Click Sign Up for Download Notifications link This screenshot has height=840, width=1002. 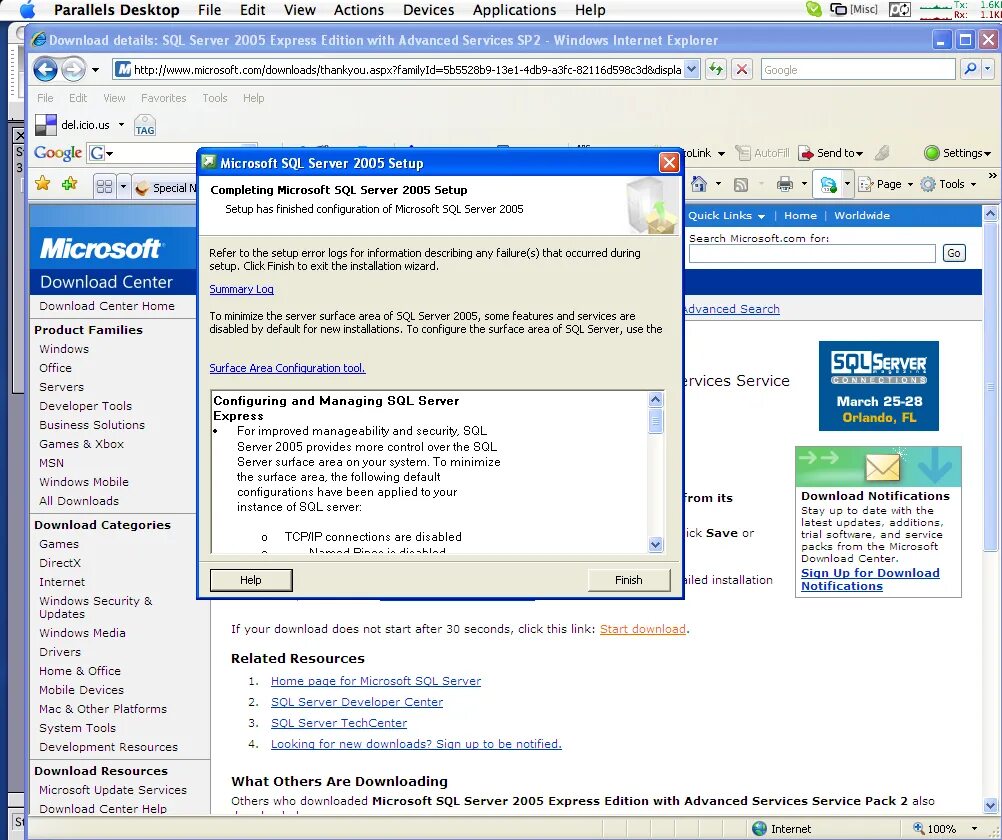(870, 579)
